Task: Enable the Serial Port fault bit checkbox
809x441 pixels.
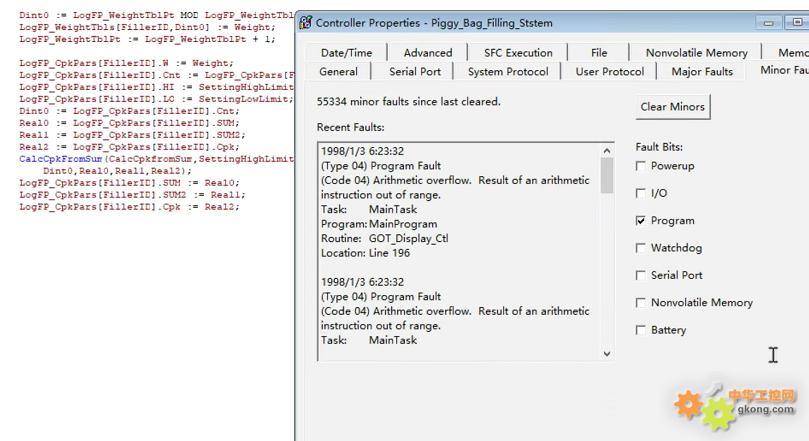Action: tap(641, 275)
